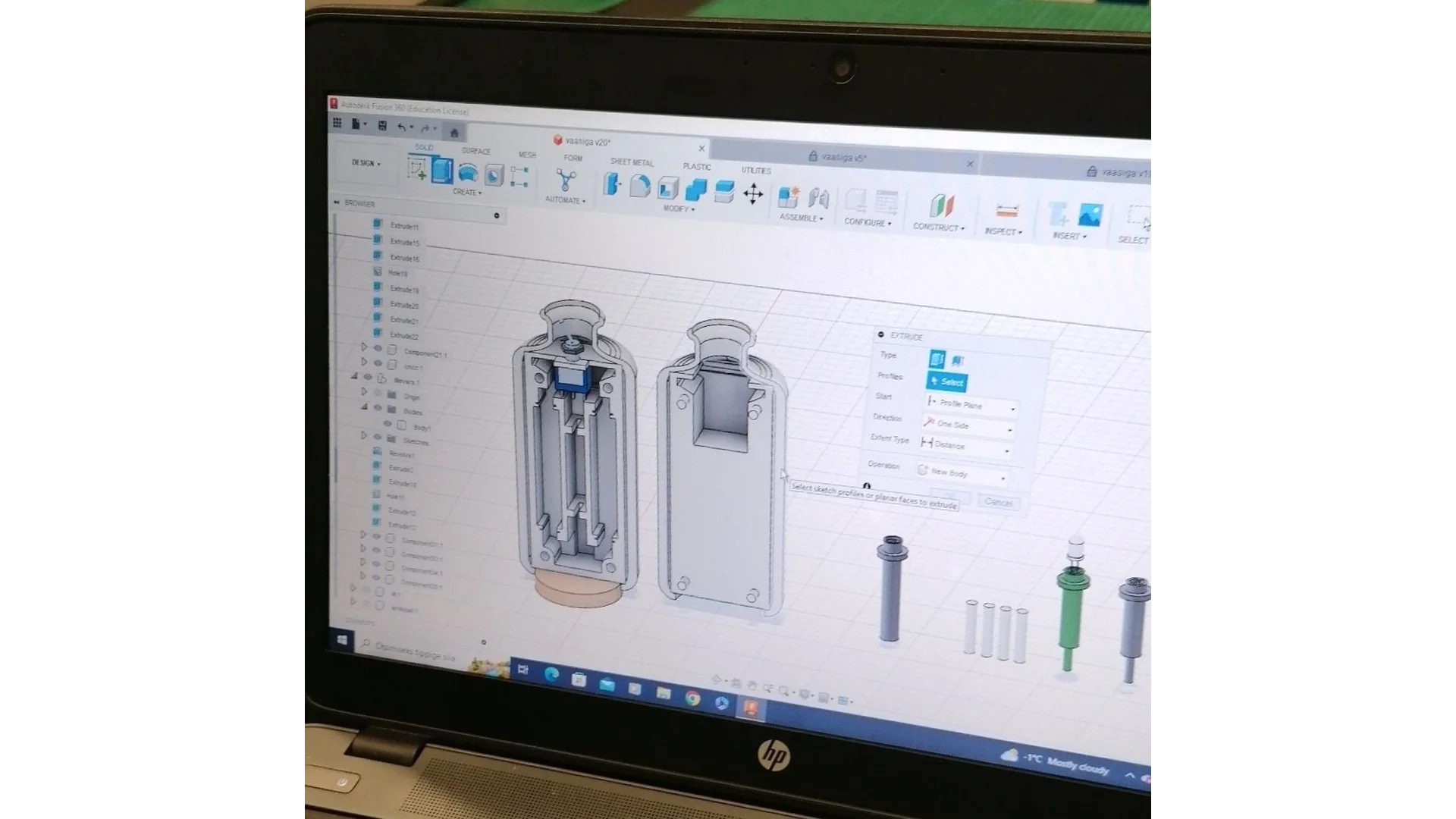This screenshot has height=819, width=1456.
Task: Click the Select tool icon
Action: coord(1138,218)
